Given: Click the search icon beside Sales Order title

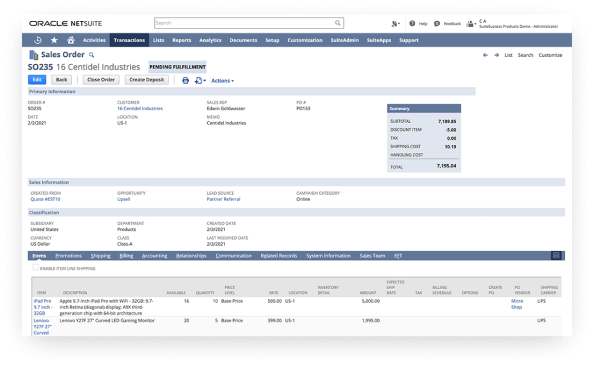Looking at the screenshot, I should [x=91, y=55].
